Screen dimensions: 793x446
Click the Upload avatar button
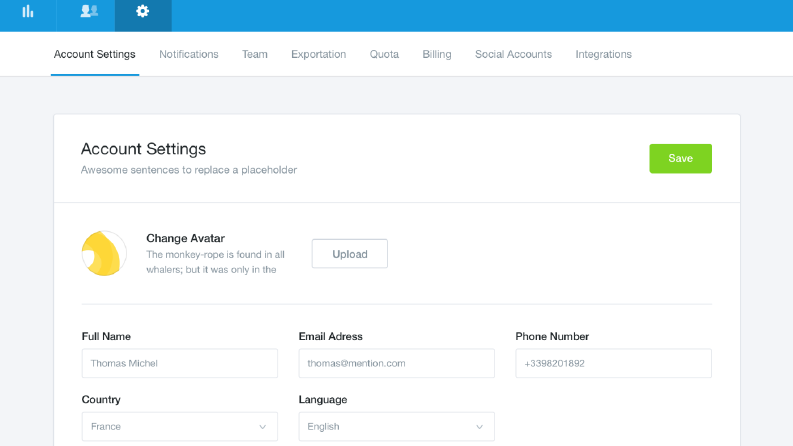click(349, 254)
